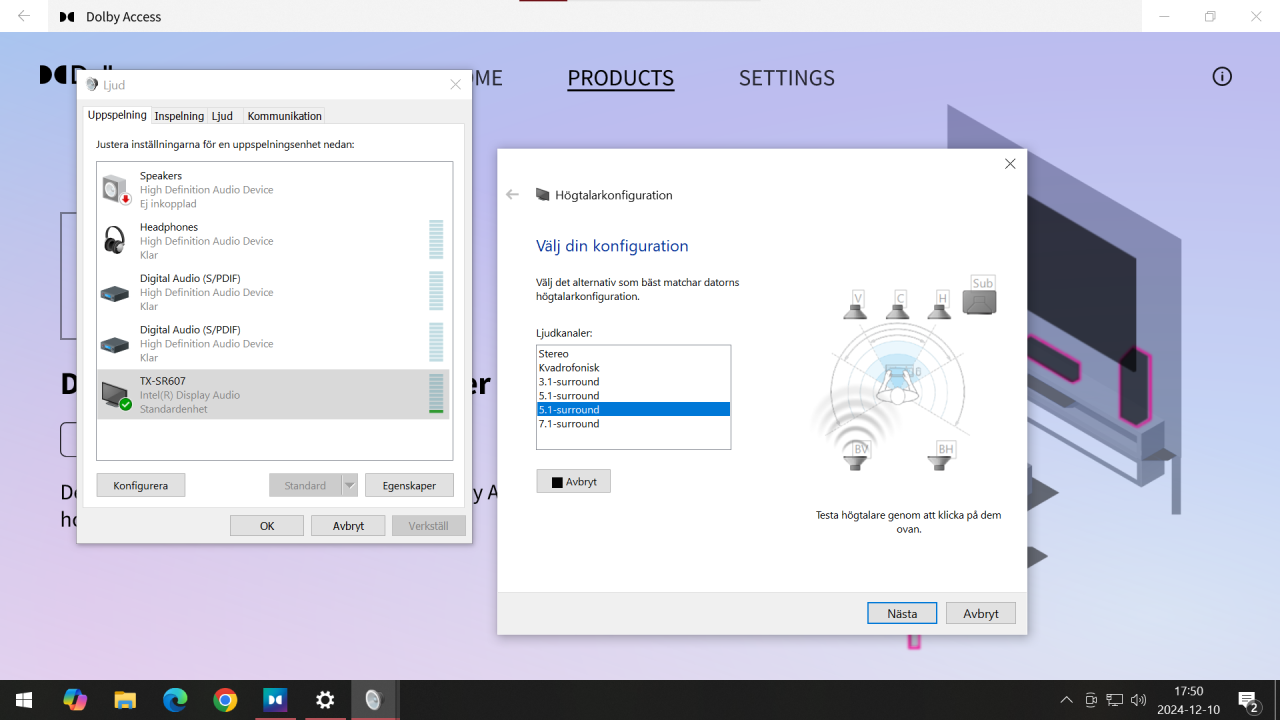This screenshot has width=1280, height=720.
Task: Click Avbryt in the Ljud dialog
Action: tap(348, 525)
